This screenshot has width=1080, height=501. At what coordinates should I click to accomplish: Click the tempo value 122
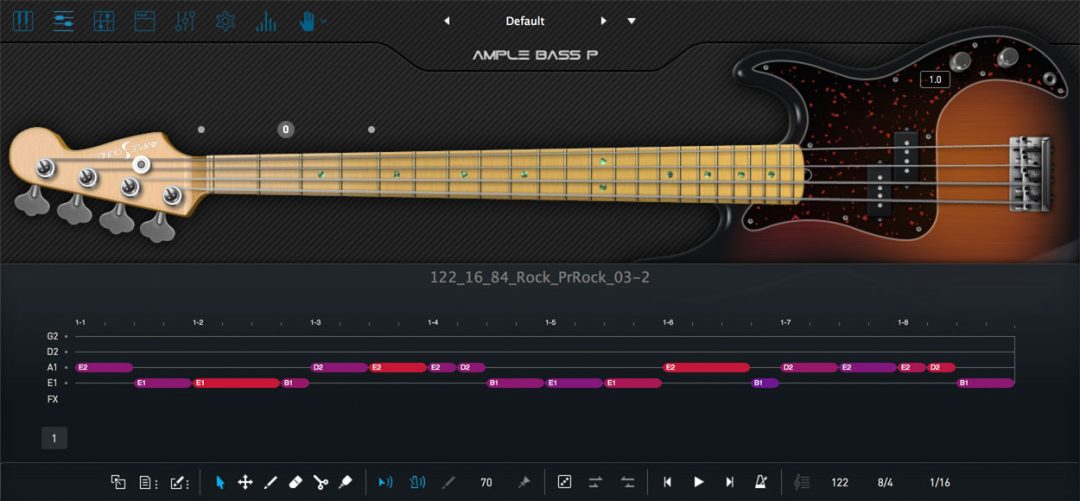pos(840,482)
